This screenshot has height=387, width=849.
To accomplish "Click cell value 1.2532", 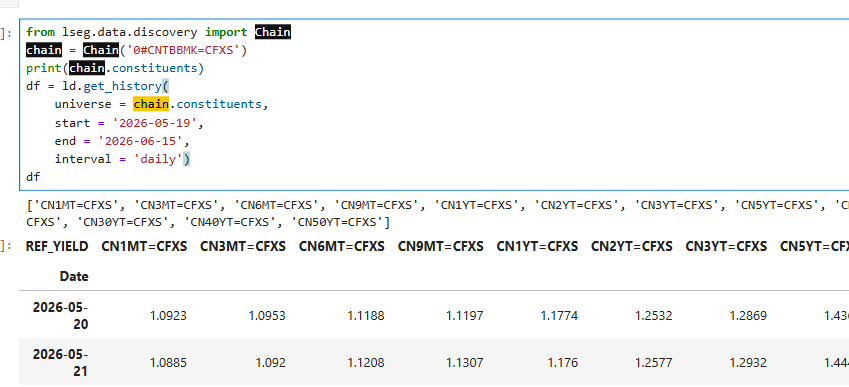I will click(x=654, y=316).
